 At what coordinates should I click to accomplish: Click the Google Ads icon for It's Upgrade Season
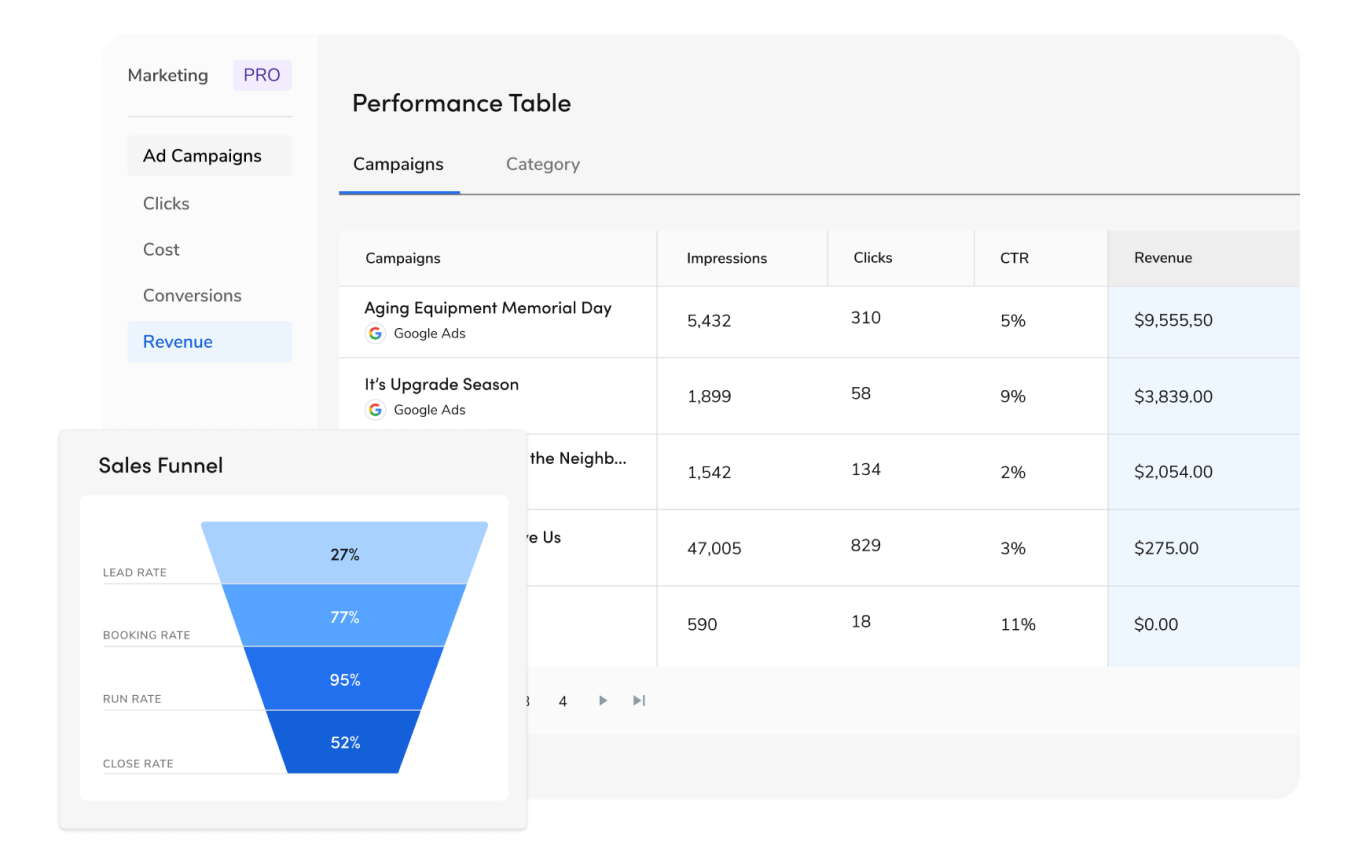[x=375, y=410]
